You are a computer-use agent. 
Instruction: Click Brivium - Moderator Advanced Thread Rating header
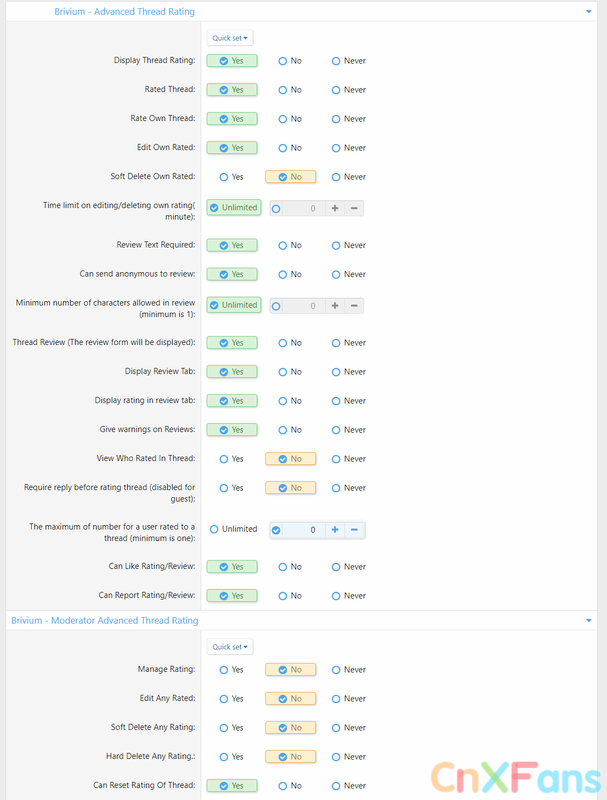point(105,620)
